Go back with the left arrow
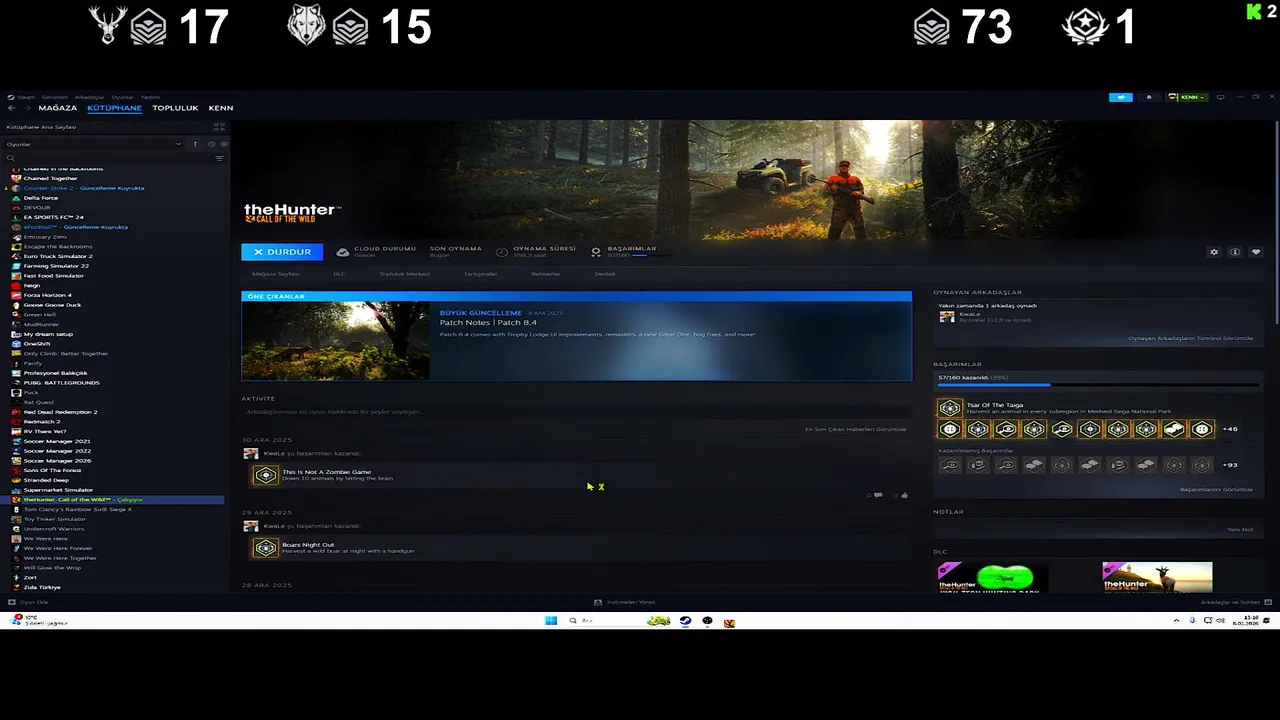The width and height of the screenshot is (1280, 720). [11, 108]
